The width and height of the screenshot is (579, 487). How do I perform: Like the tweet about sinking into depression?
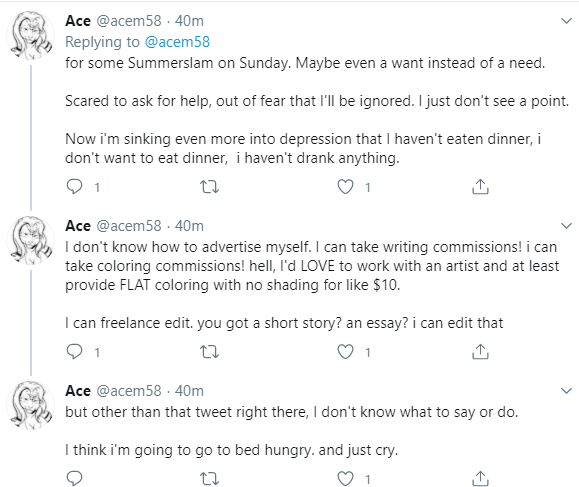click(345, 187)
